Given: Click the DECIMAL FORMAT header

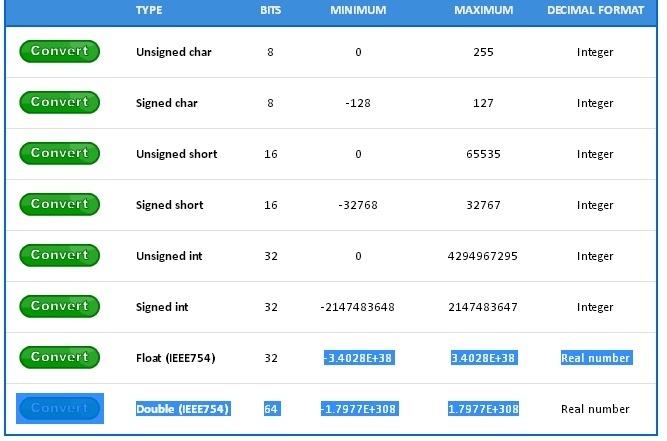Looking at the screenshot, I should (595, 10).
